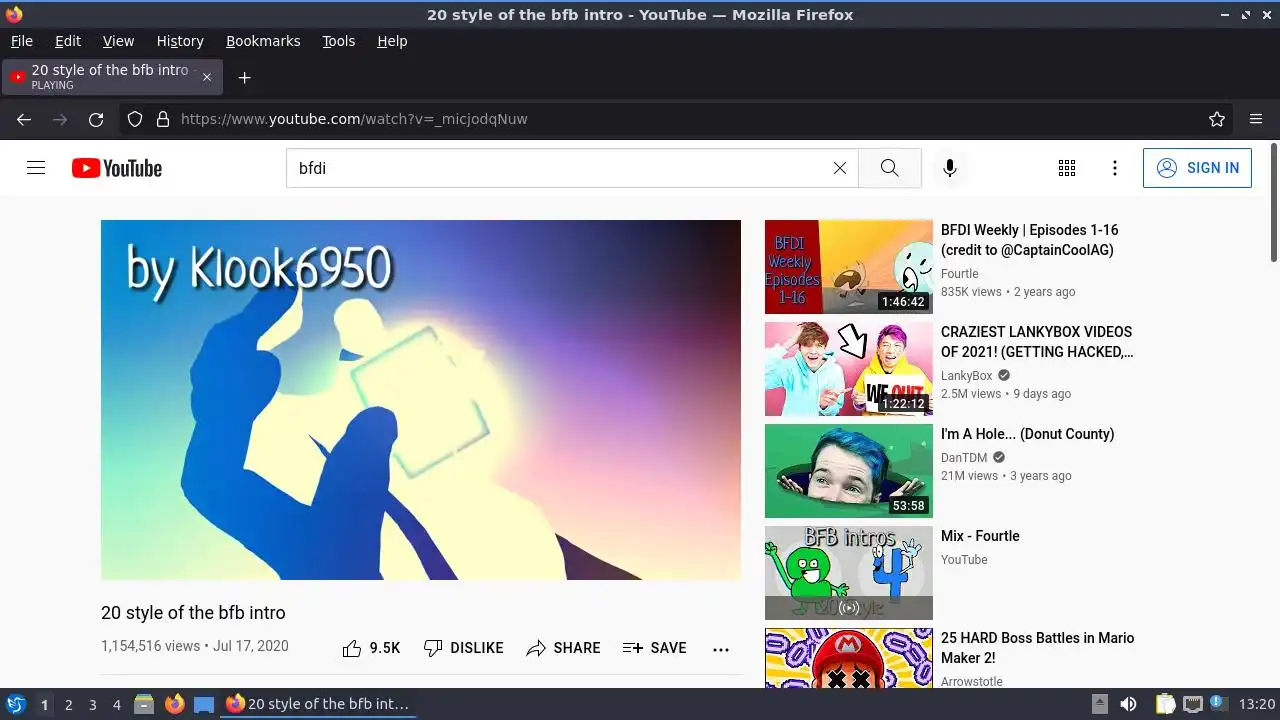Open CRAZIEST LANKYBOX VIDEOS title link

click(1037, 342)
